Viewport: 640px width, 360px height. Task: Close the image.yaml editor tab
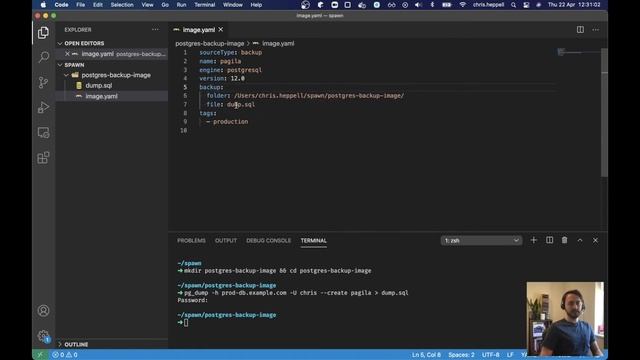click(221, 29)
